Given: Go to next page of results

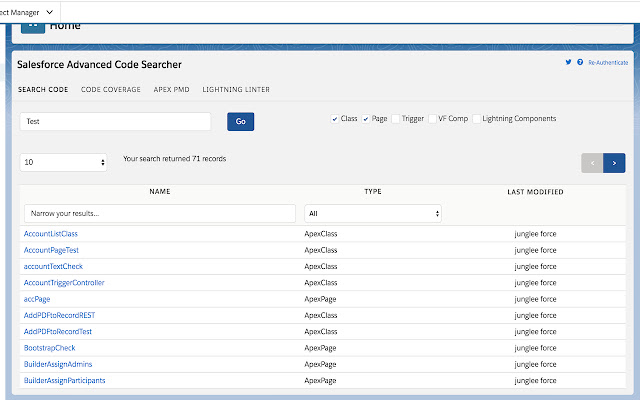Looking at the screenshot, I should click(x=615, y=162).
